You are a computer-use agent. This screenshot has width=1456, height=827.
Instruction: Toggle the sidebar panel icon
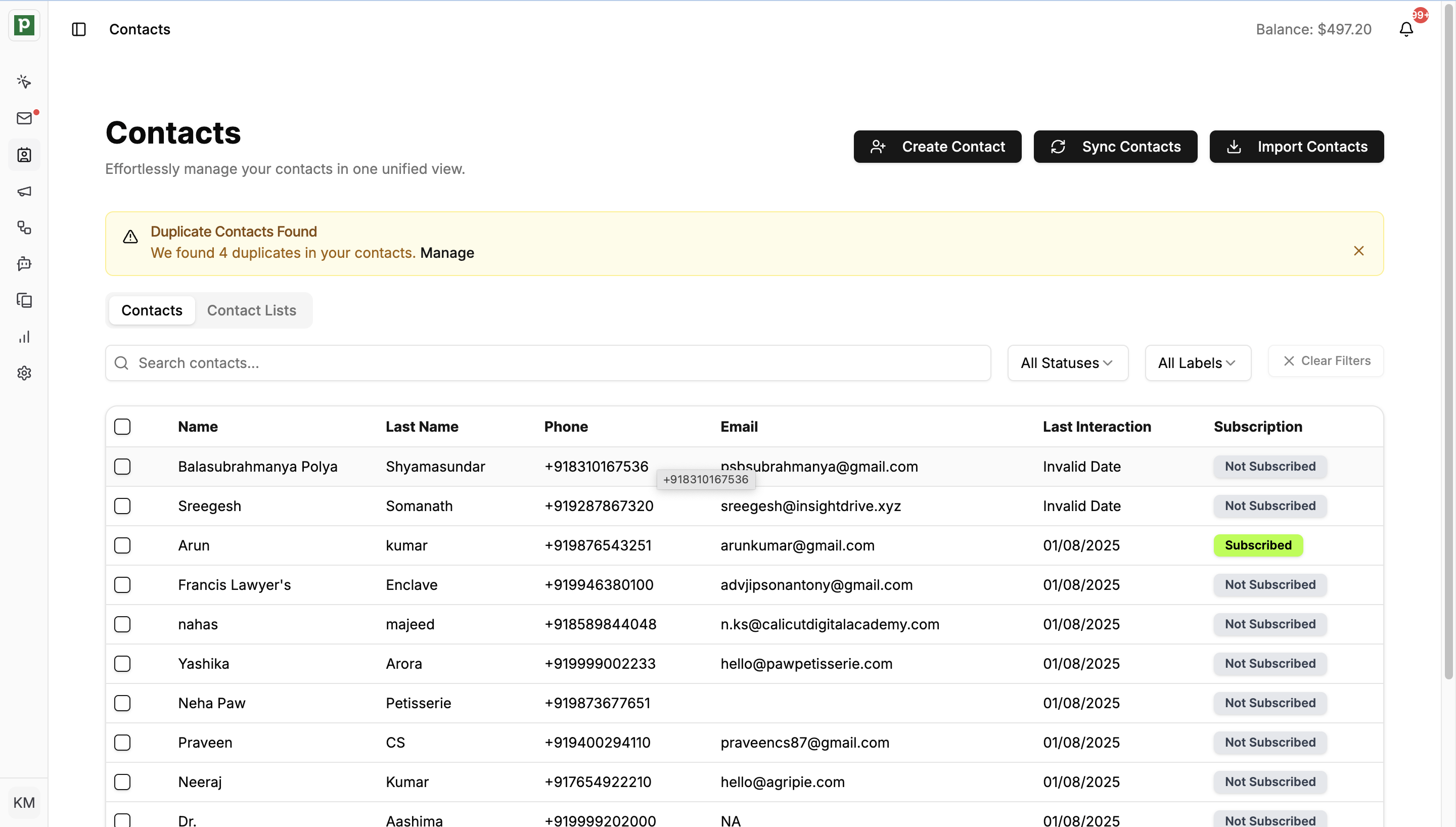[x=79, y=29]
